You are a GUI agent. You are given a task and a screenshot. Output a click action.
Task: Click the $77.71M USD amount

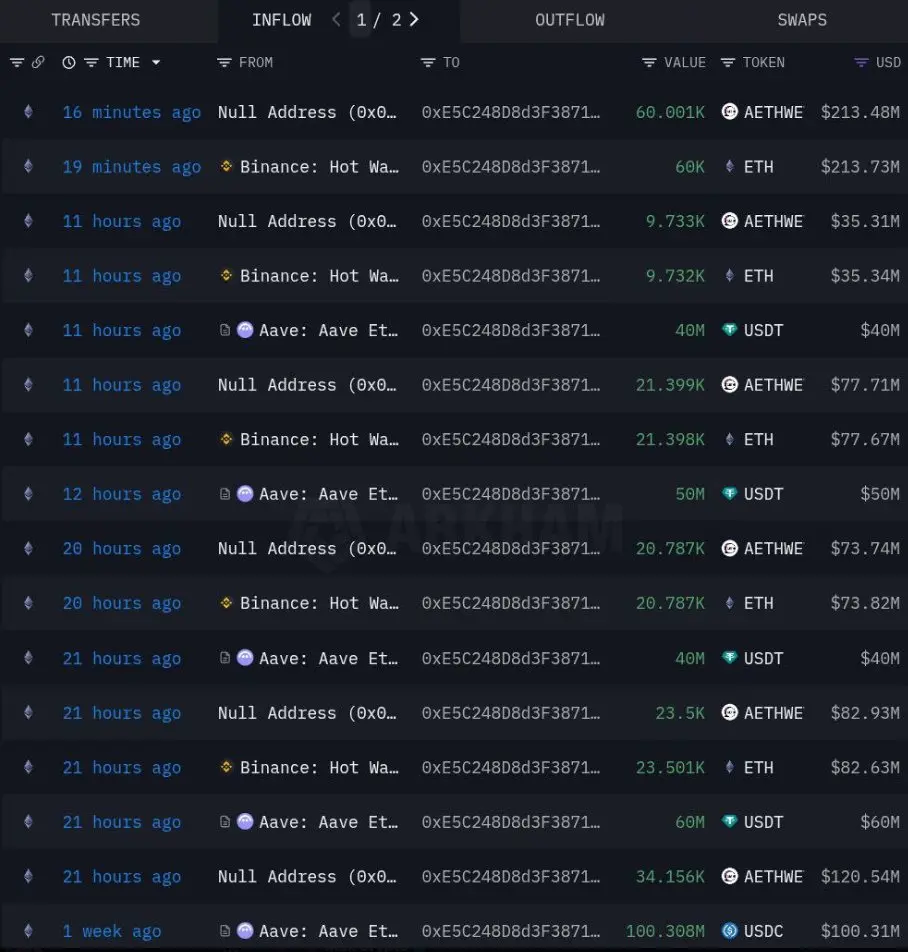coord(865,385)
